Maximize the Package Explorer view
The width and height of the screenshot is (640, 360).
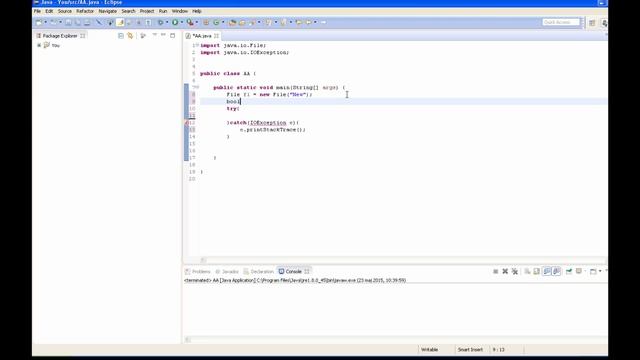coord(173,36)
